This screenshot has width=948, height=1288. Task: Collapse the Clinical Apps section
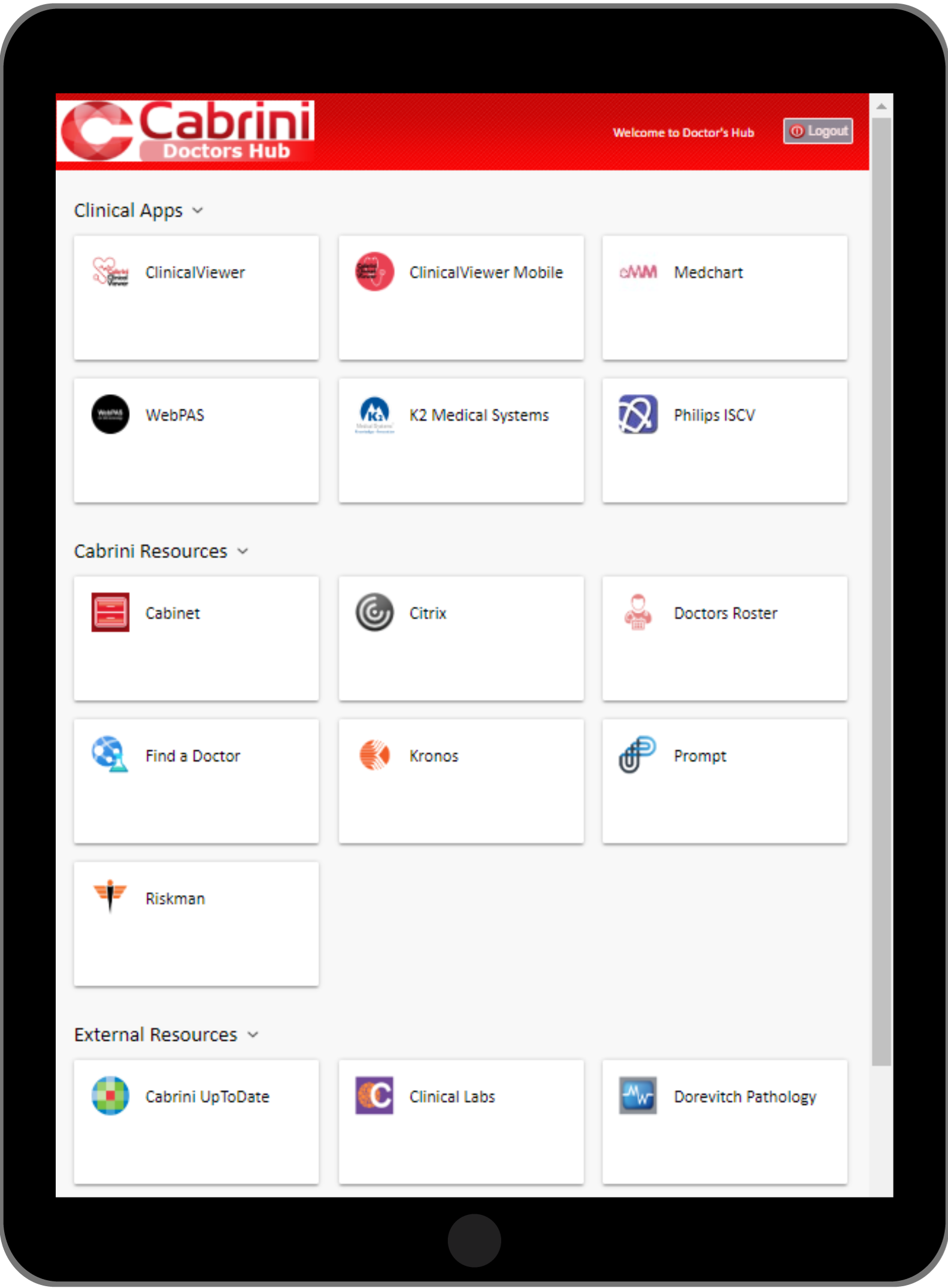coord(198,211)
